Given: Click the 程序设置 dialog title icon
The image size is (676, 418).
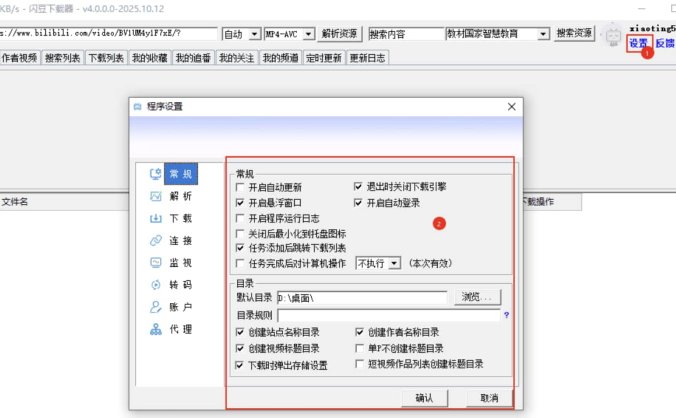Looking at the screenshot, I should click(x=138, y=107).
